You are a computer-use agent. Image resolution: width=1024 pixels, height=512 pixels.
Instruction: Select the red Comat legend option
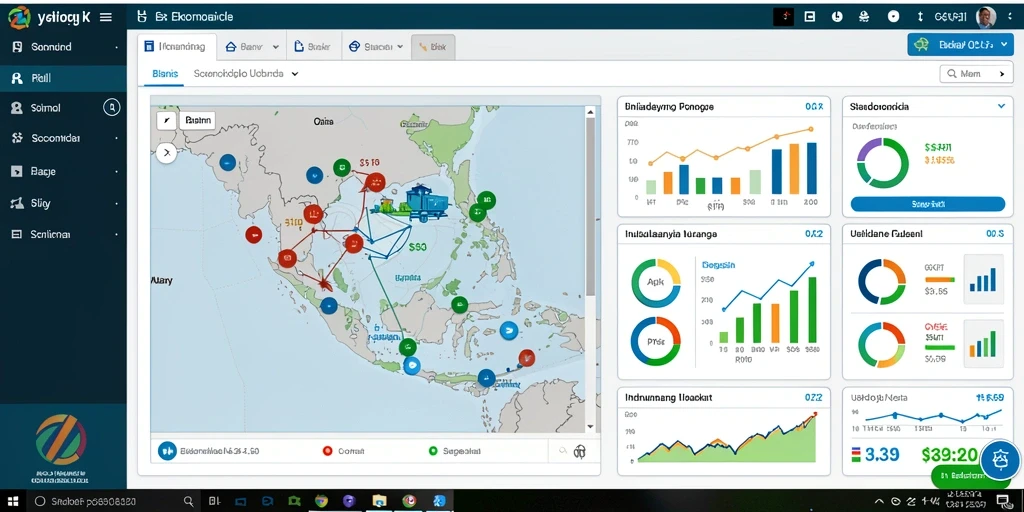pos(344,451)
